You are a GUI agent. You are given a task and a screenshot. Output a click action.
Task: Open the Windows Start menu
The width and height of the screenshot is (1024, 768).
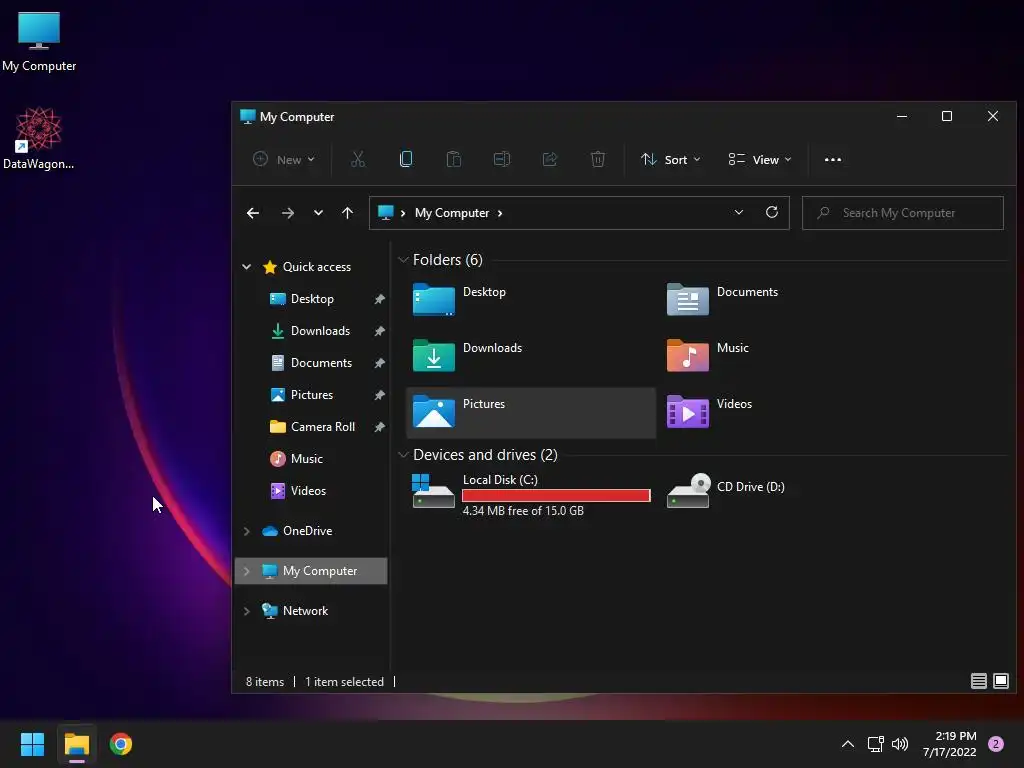click(32, 744)
